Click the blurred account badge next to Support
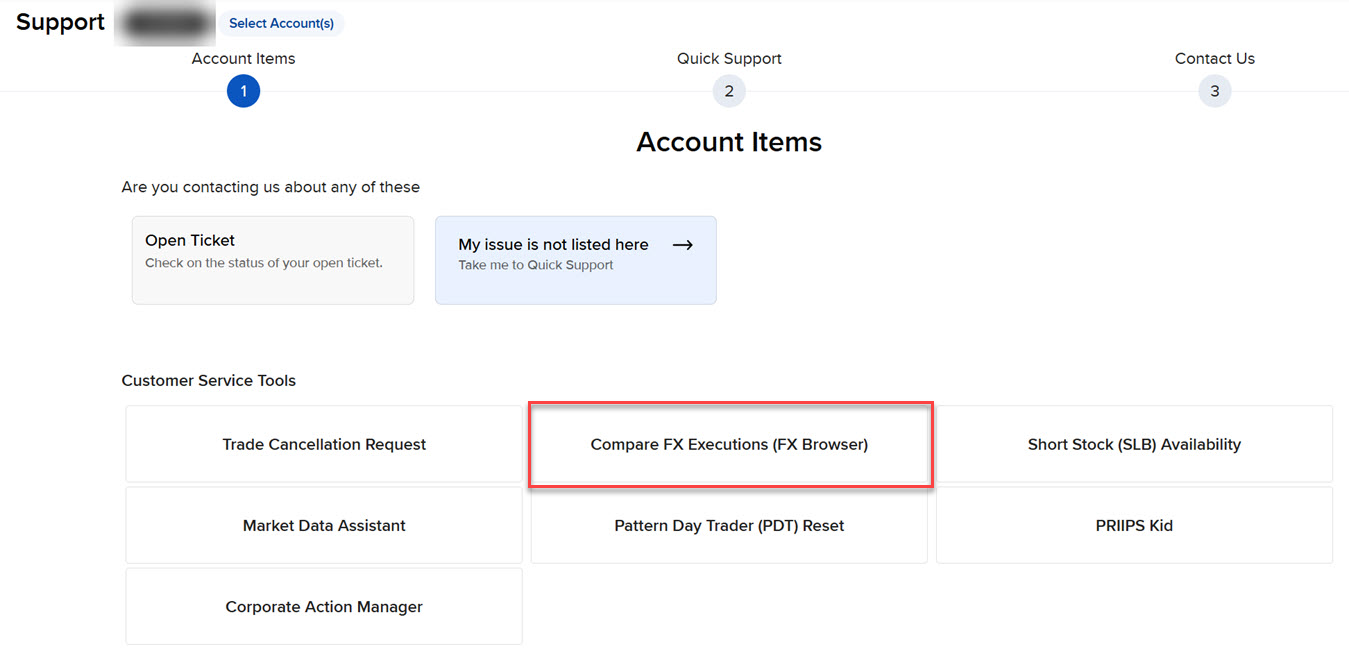This screenshot has width=1349, height=658. (165, 22)
